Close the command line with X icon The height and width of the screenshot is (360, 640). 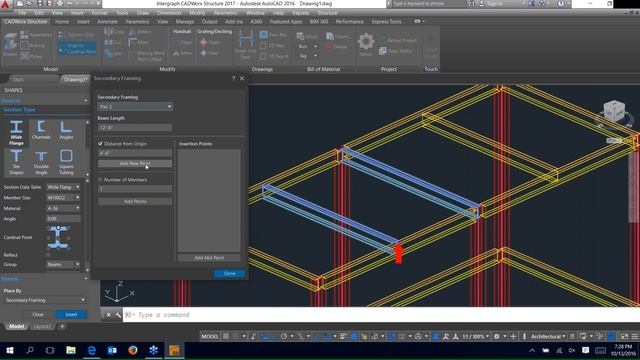pyautogui.click(x=108, y=315)
